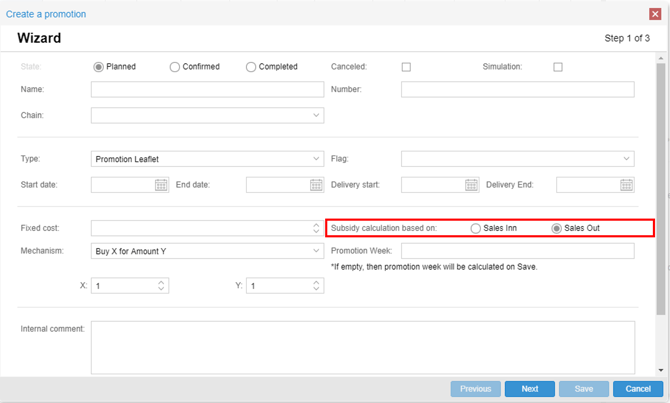Screen dimensions: 670x403
Task: Click the Fixed cost input field
Action: [x=202, y=228]
